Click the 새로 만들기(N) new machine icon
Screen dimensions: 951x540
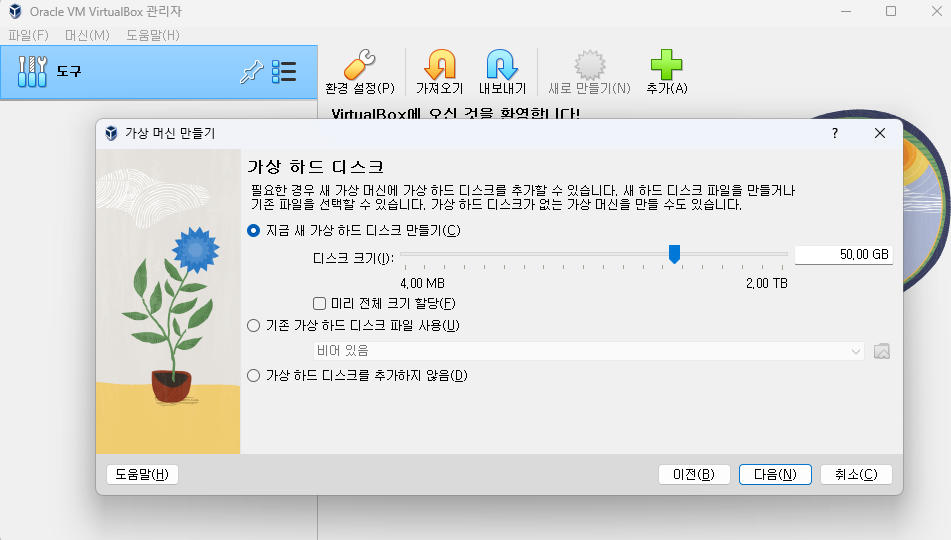click(590, 65)
